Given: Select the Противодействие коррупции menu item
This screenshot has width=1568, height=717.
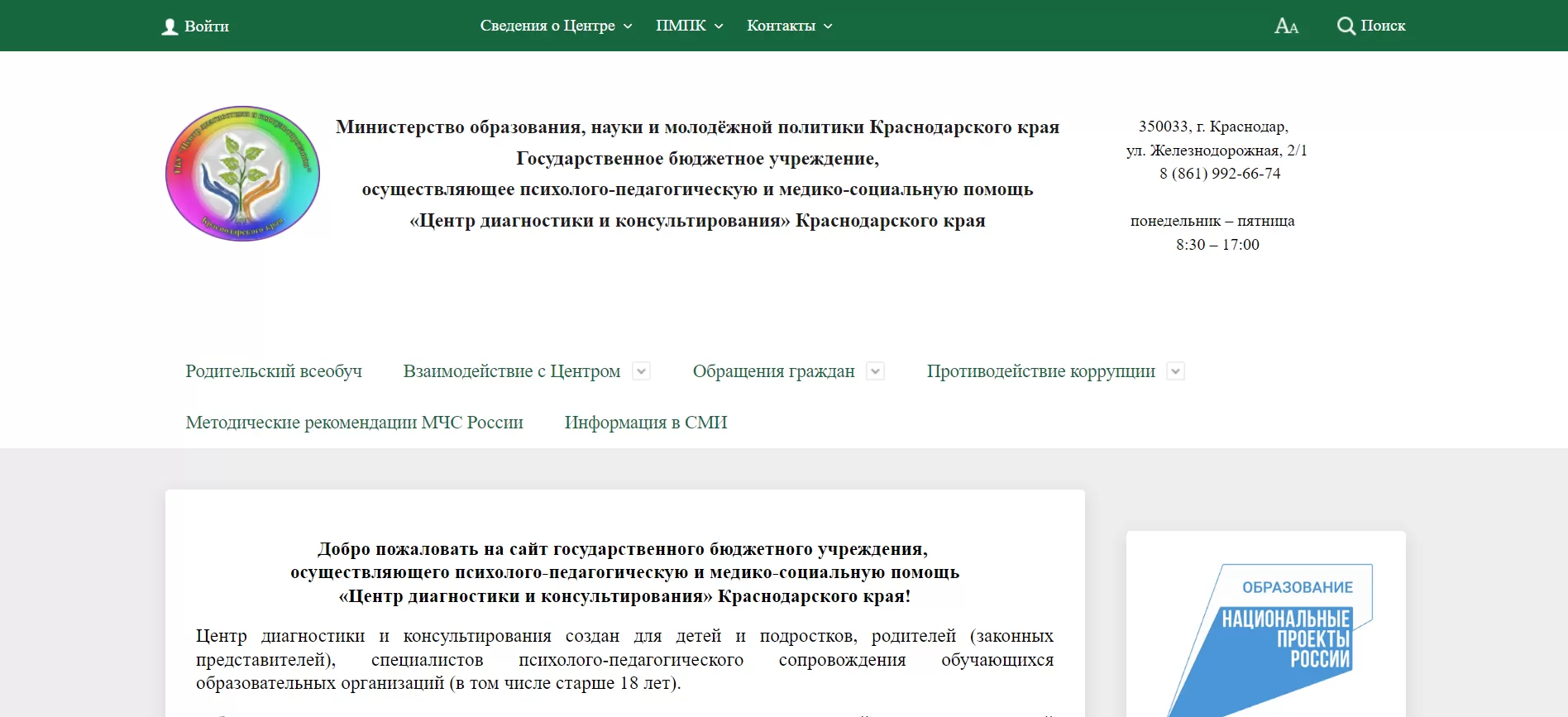Looking at the screenshot, I should (1040, 371).
